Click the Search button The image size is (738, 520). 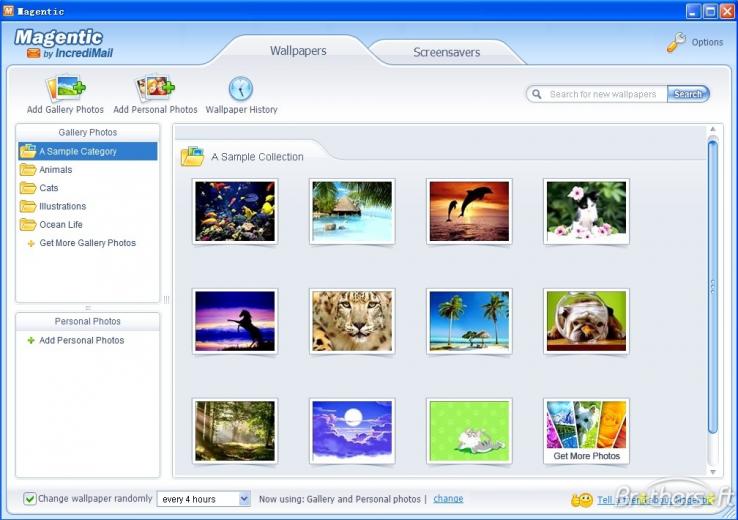pyautogui.click(x=688, y=94)
